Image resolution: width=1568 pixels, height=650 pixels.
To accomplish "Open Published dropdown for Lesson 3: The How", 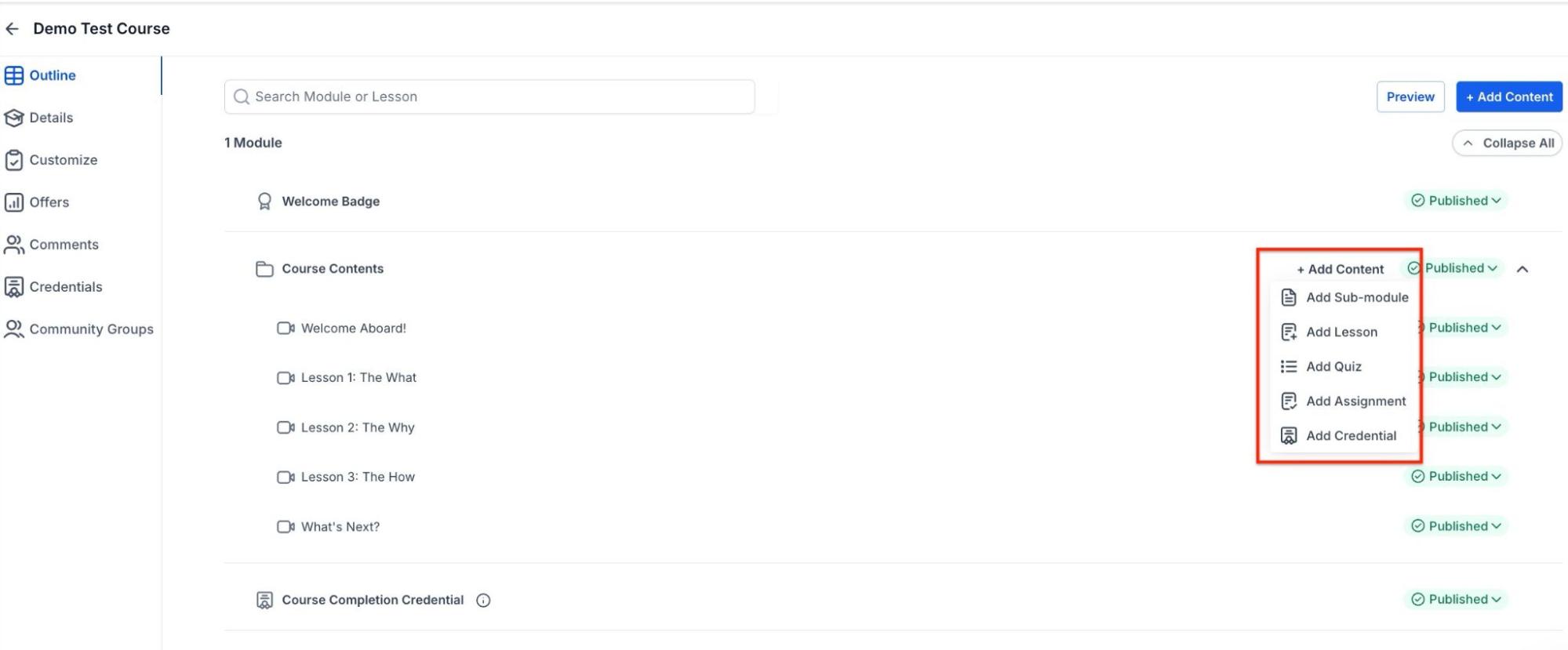I will [x=1456, y=477].
